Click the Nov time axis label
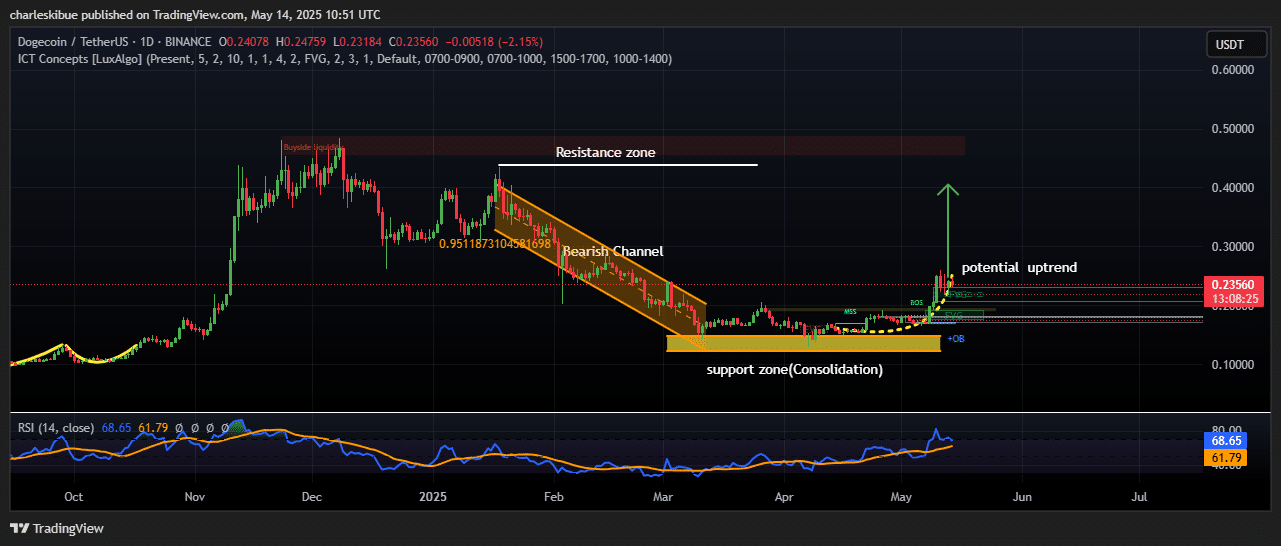 (195, 496)
